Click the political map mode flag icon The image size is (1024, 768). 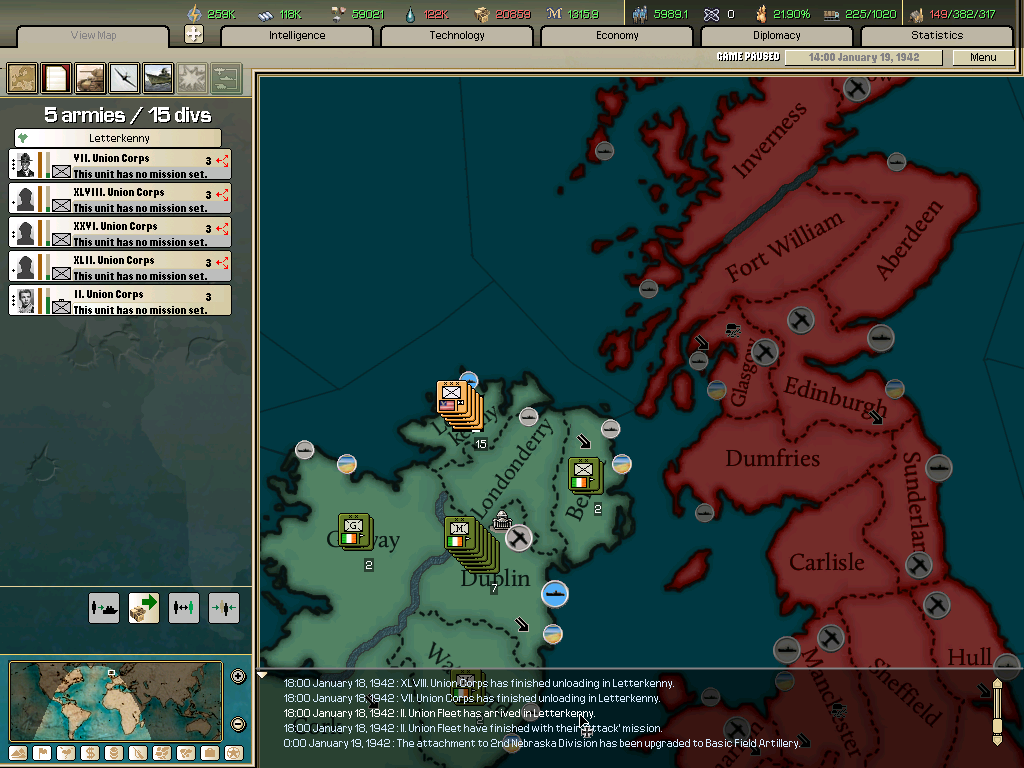(42, 755)
